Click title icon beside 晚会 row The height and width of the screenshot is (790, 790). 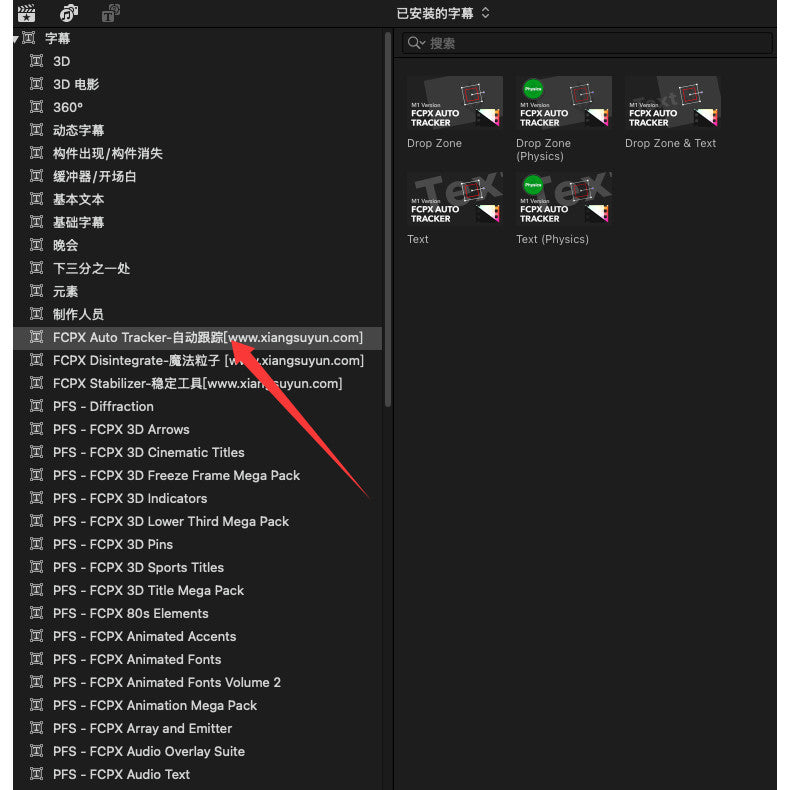(x=36, y=245)
